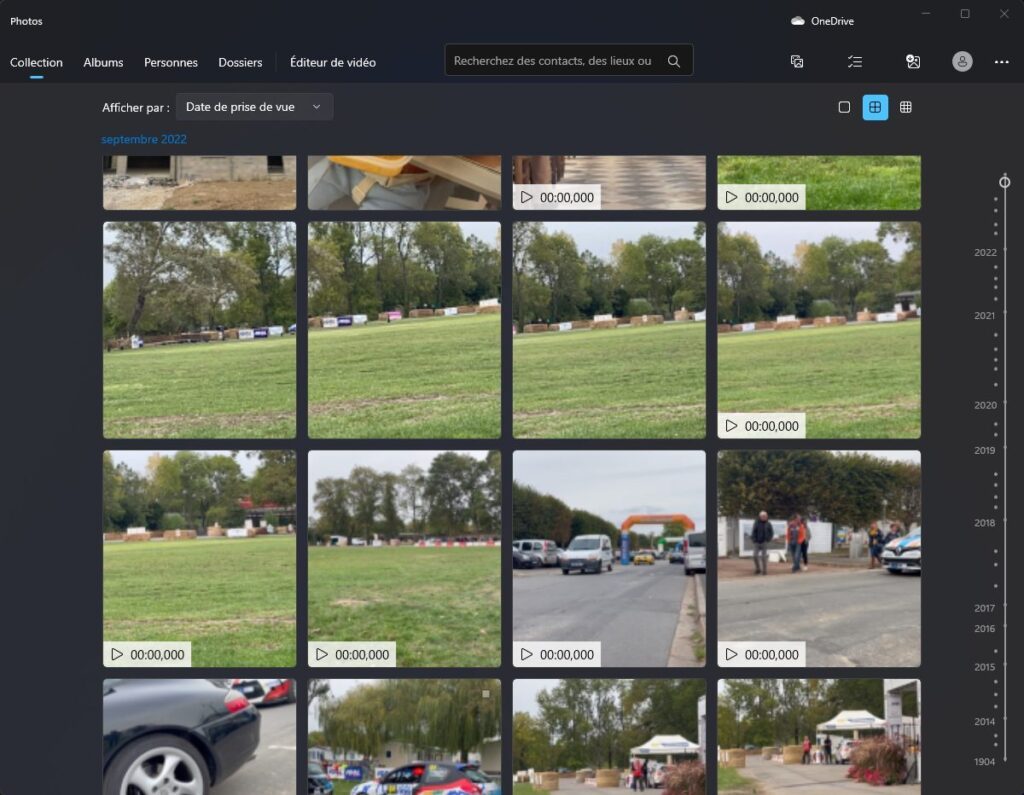This screenshot has height=795, width=1024.
Task: Jump to 2020 on the timeline
Action: point(985,405)
